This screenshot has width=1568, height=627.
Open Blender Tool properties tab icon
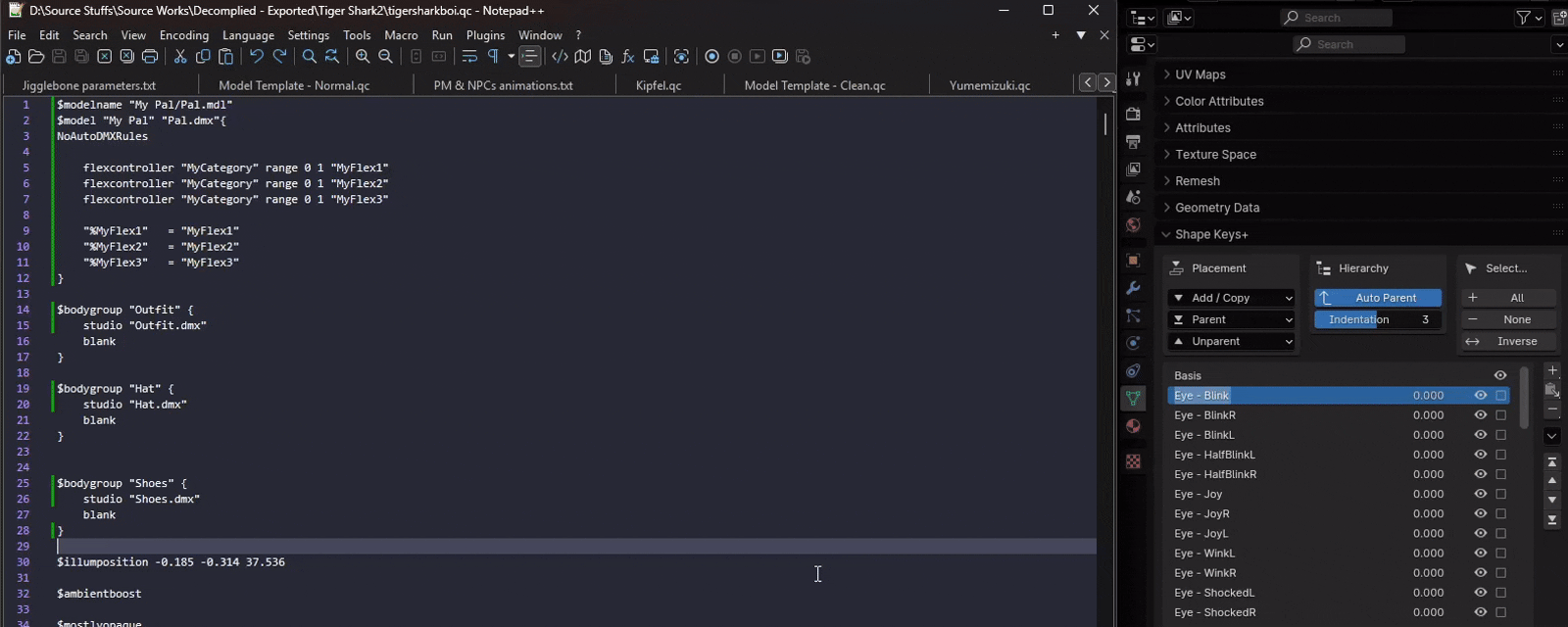coord(1133,78)
